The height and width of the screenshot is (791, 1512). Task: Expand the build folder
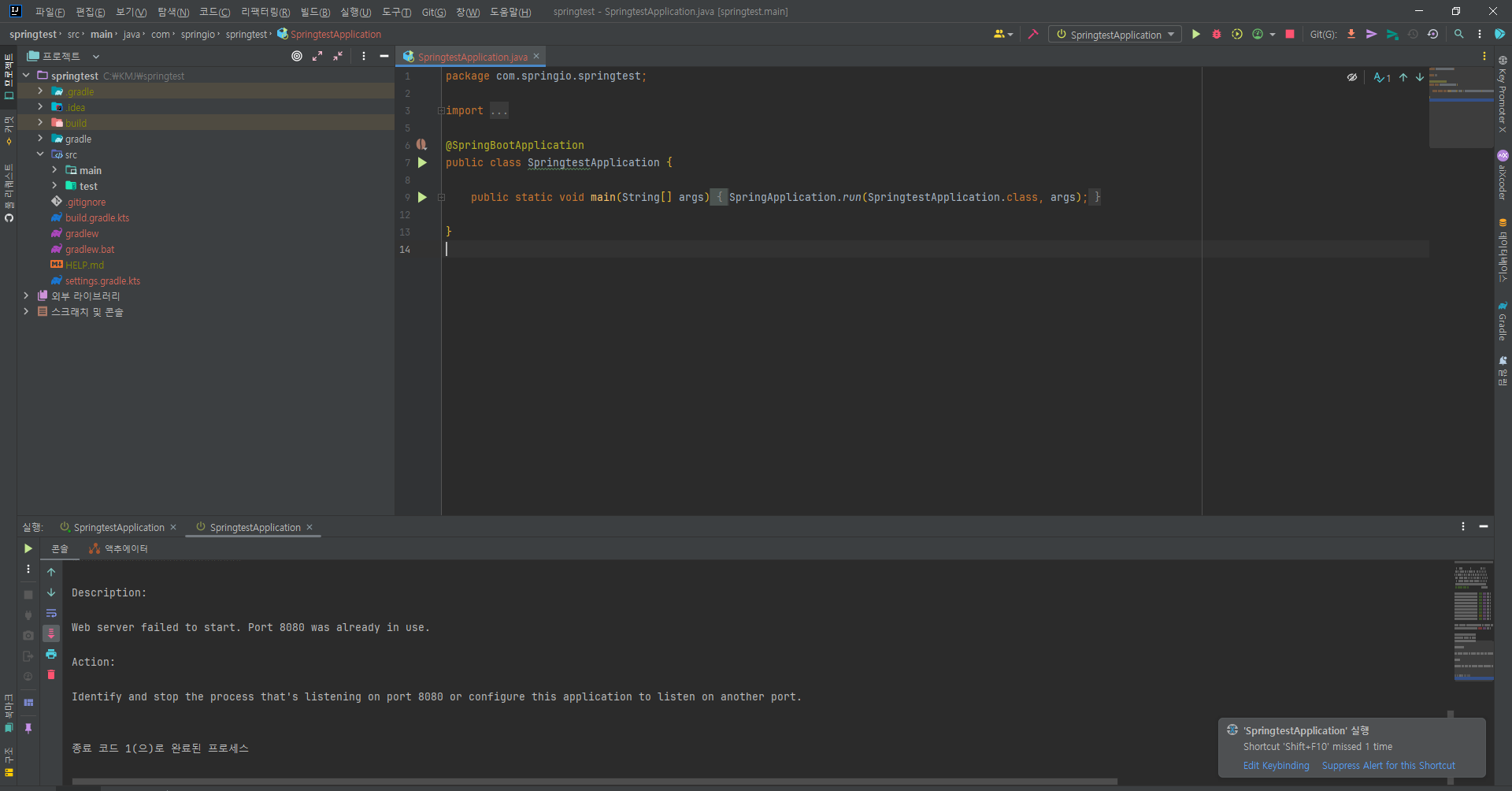(x=40, y=123)
